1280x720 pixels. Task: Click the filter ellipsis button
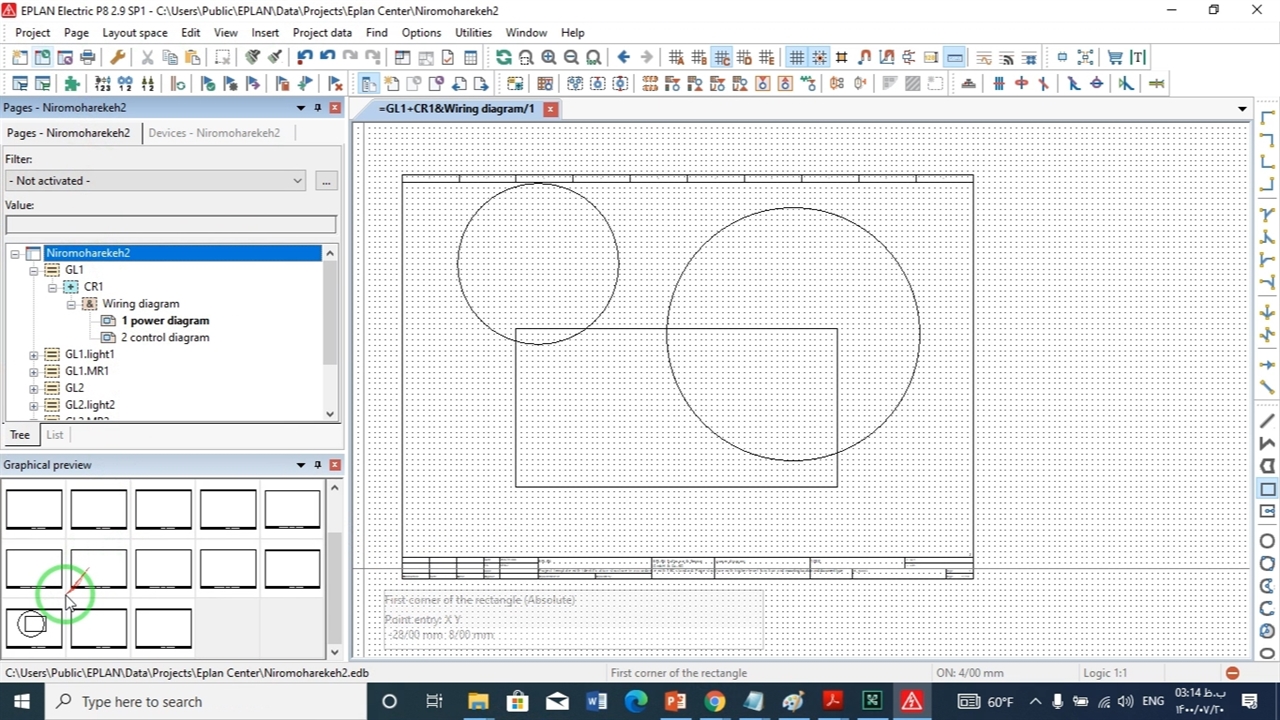[325, 181]
